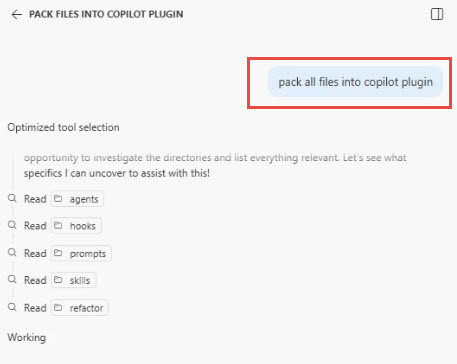Open the prompts folder link
Image resolution: width=457 pixels, height=364 pixels.
click(x=81, y=253)
